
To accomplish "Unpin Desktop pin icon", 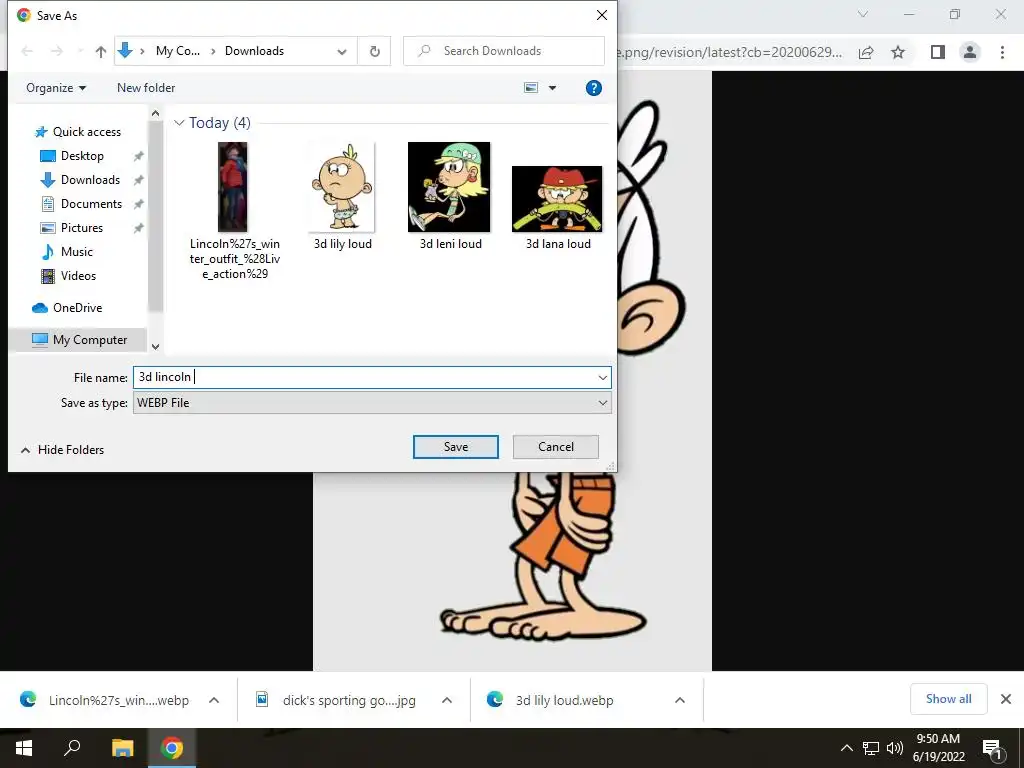I will pyautogui.click(x=138, y=156).
